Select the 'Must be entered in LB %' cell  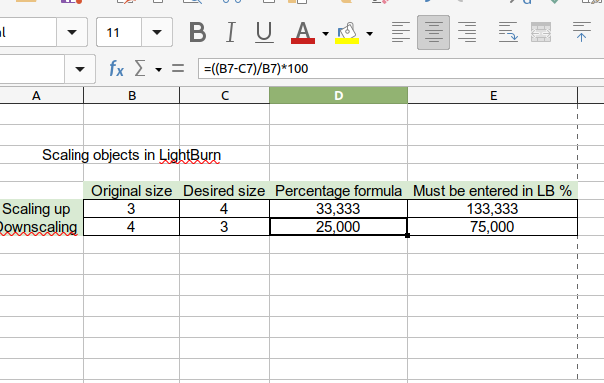click(493, 191)
